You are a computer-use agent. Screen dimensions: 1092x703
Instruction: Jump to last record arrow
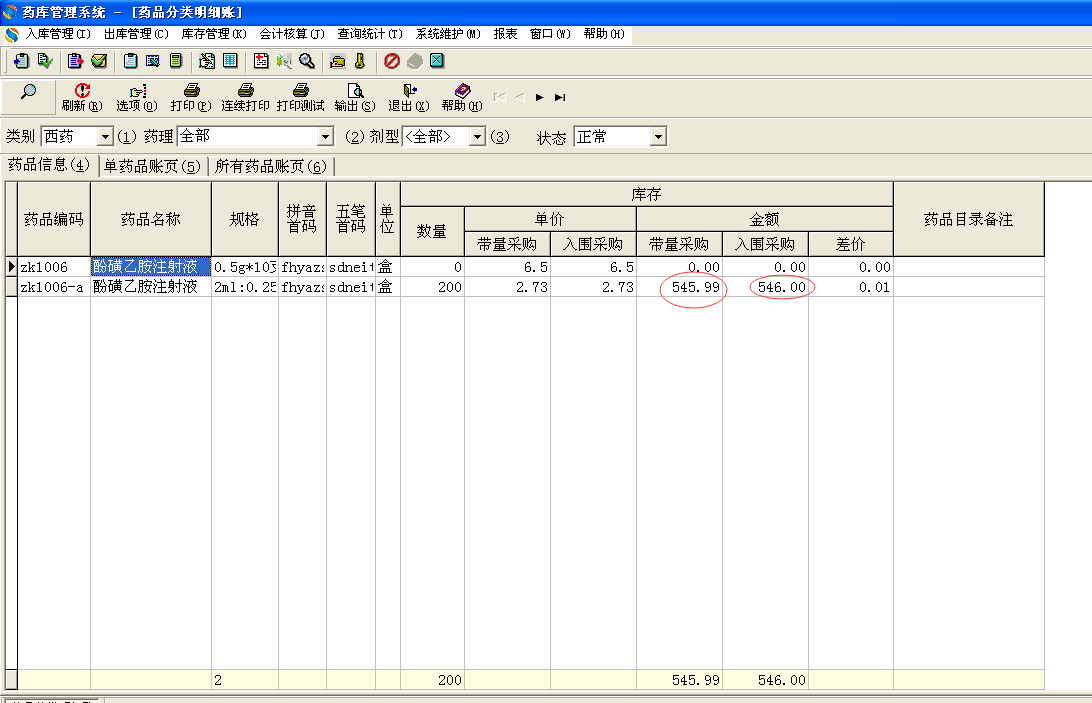[x=560, y=98]
